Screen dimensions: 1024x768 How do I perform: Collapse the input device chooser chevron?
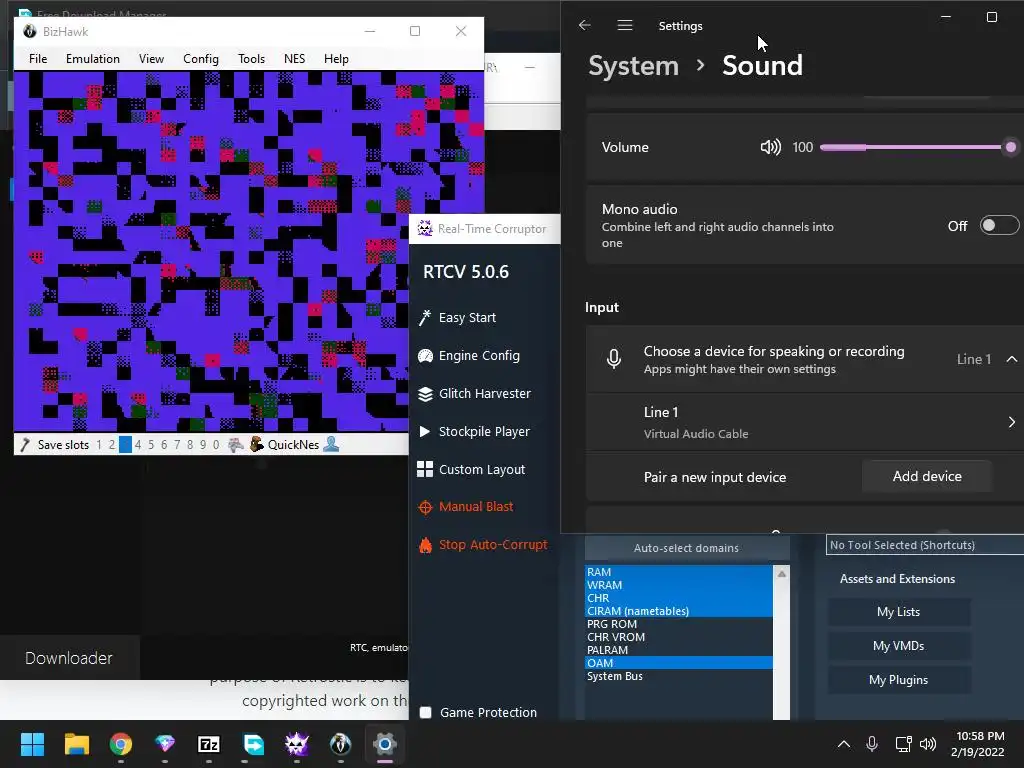point(1012,359)
